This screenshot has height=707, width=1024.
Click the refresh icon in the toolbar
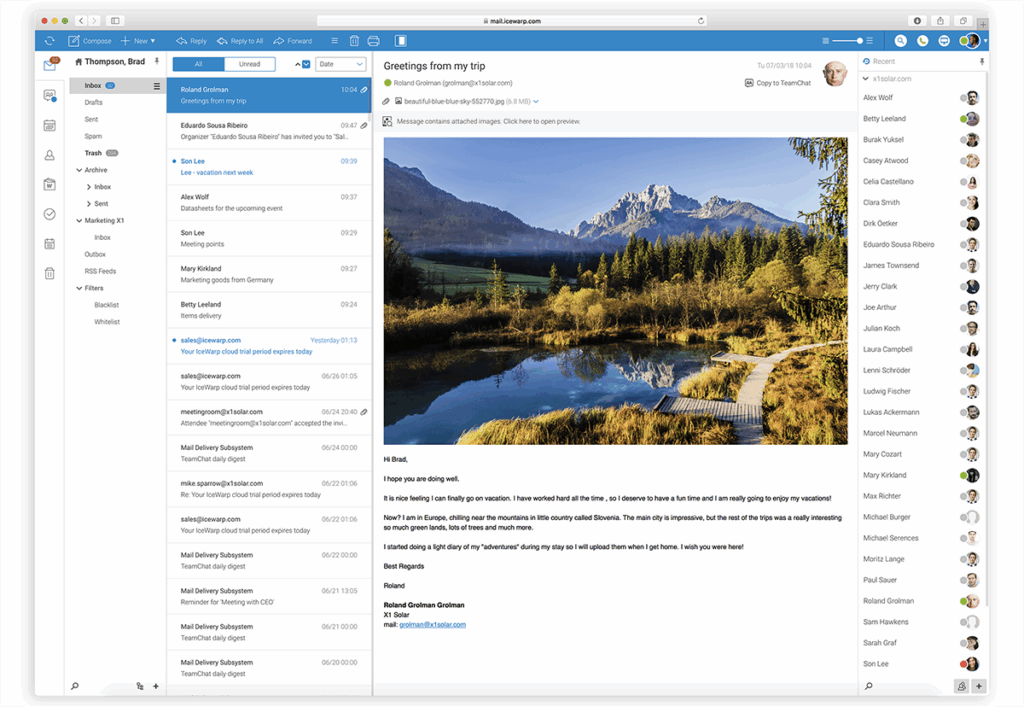pyautogui.click(x=49, y=41)
